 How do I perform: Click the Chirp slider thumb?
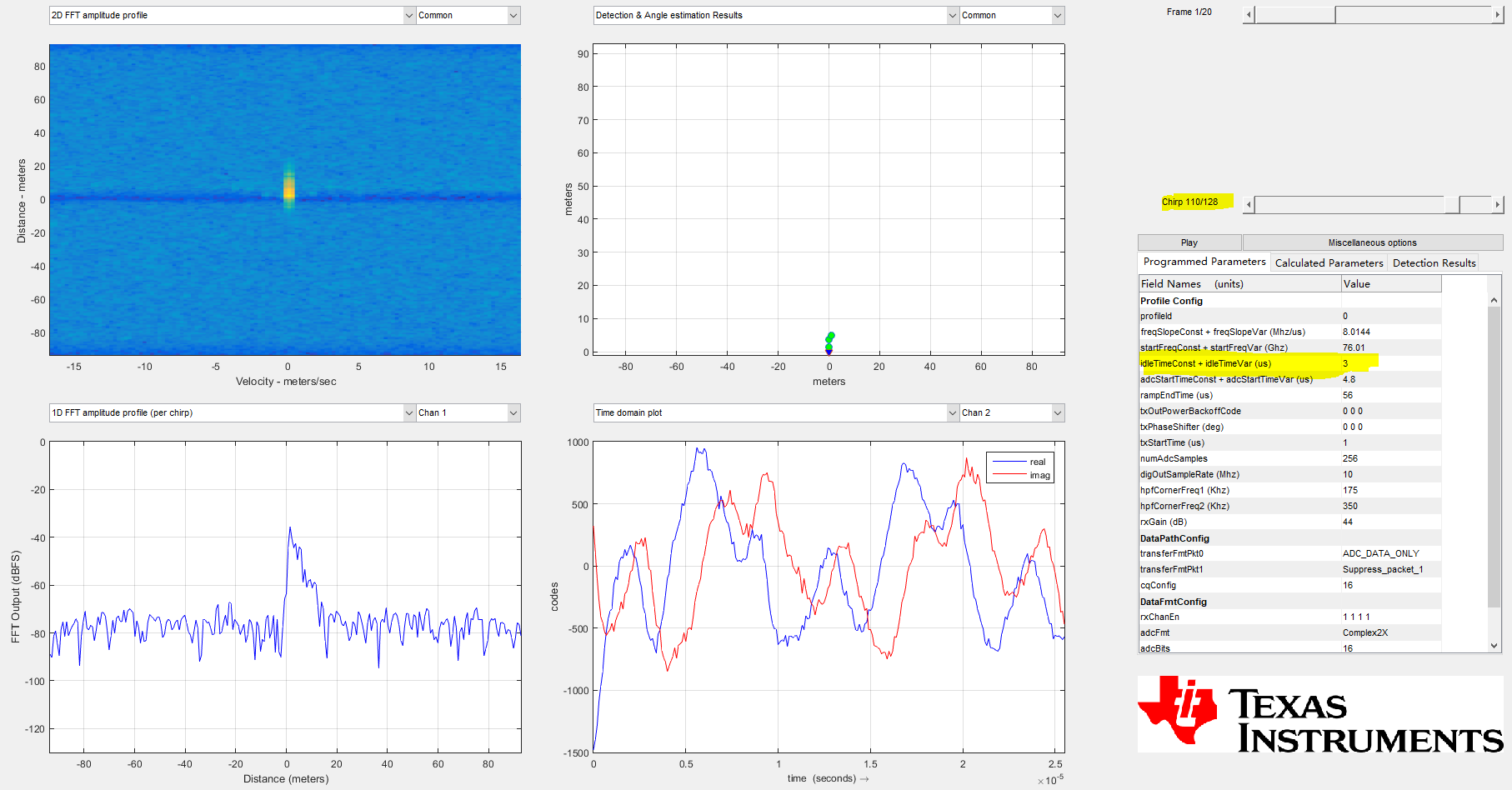click(1452, 204)
